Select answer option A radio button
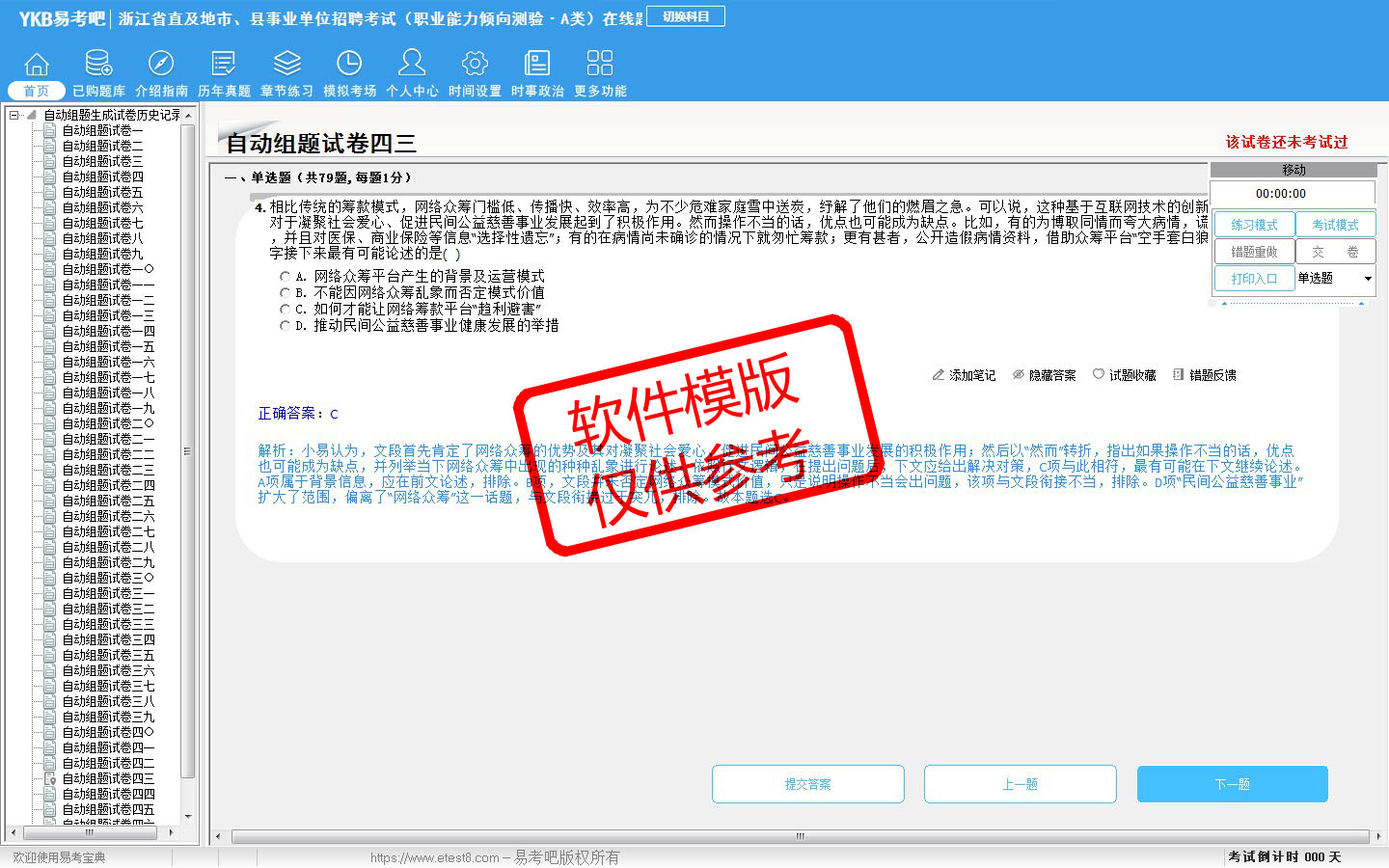1389x868 pixels. pyautogui.click(x=285, y=277)
